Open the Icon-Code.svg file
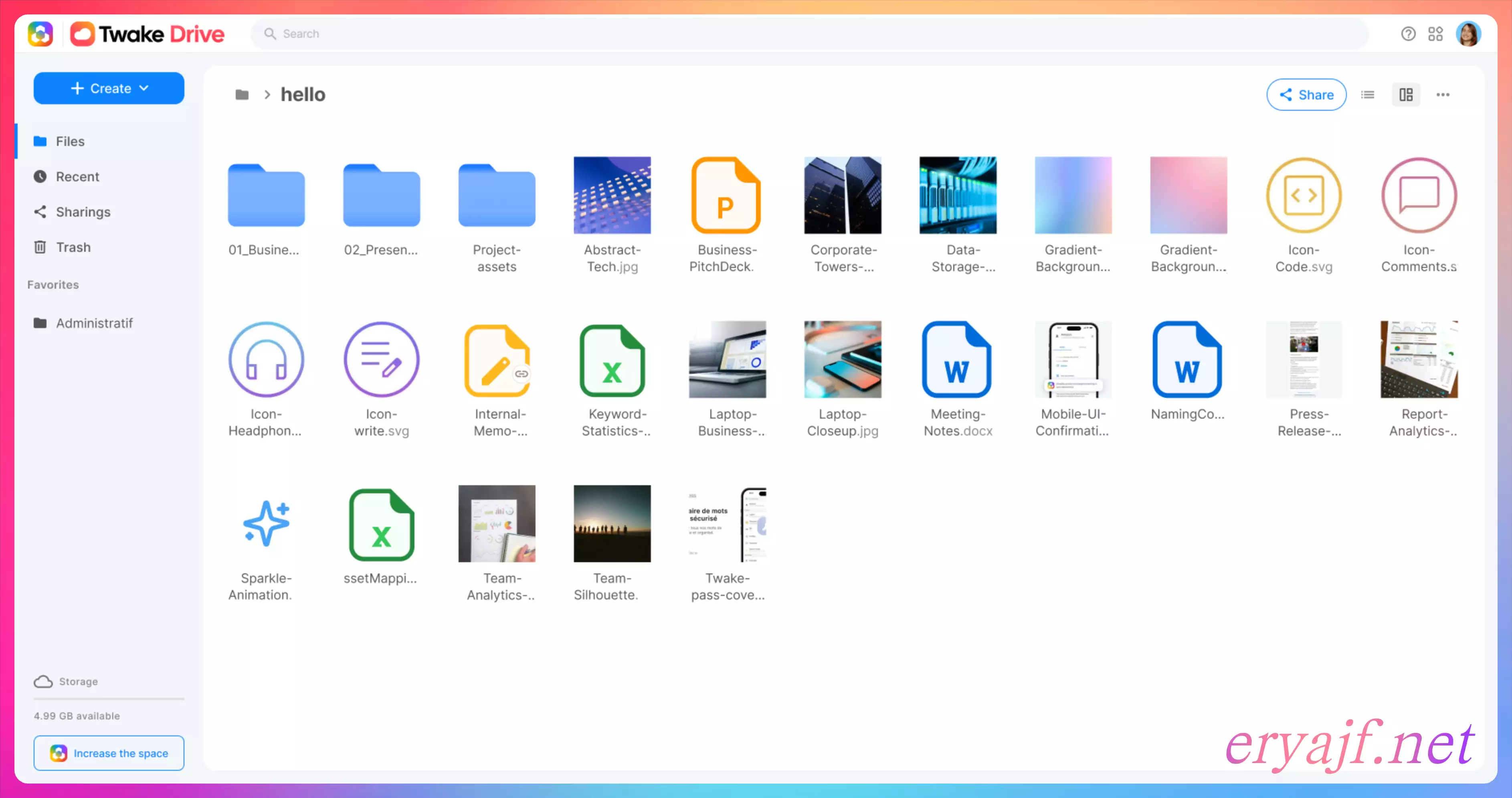 pos(1304,196)
